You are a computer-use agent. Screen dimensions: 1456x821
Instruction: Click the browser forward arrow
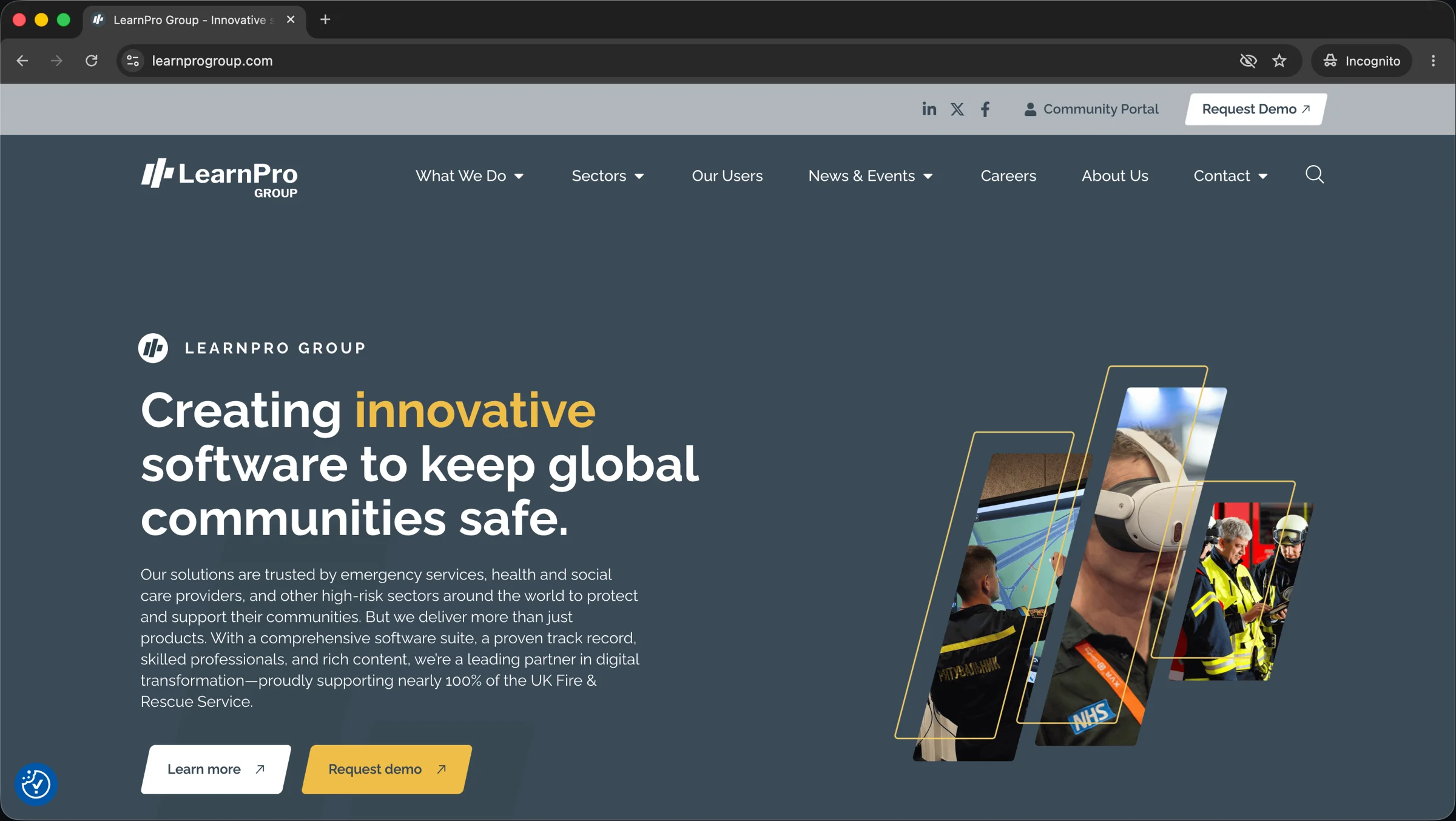pos(56,61)
